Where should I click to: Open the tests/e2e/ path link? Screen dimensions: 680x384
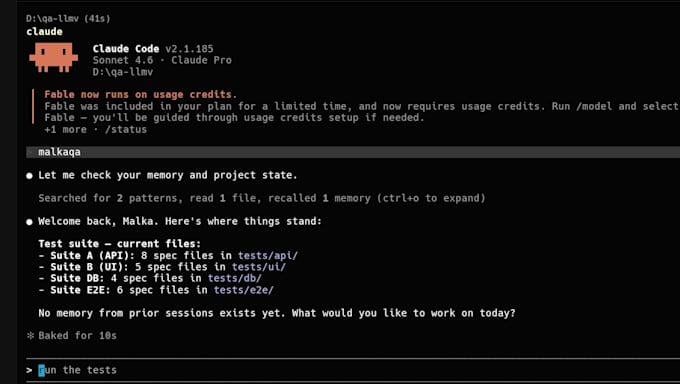[x=244, y=290]
